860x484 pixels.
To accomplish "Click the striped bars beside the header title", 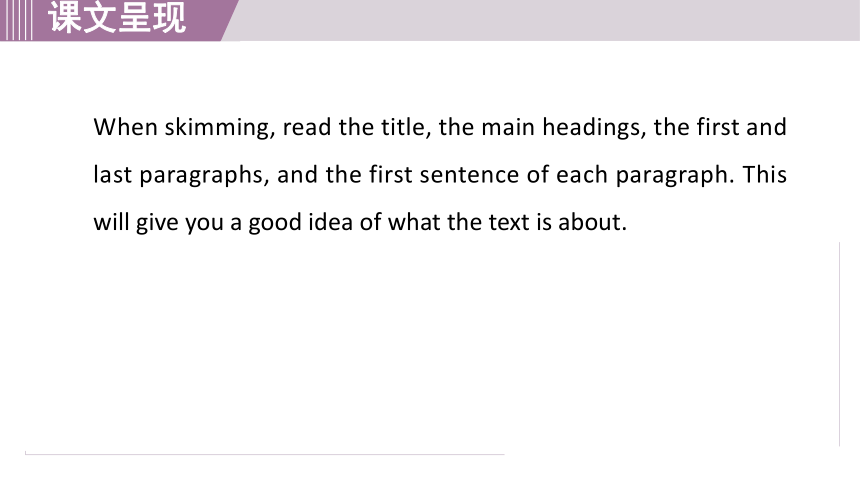I will (16, 20).
